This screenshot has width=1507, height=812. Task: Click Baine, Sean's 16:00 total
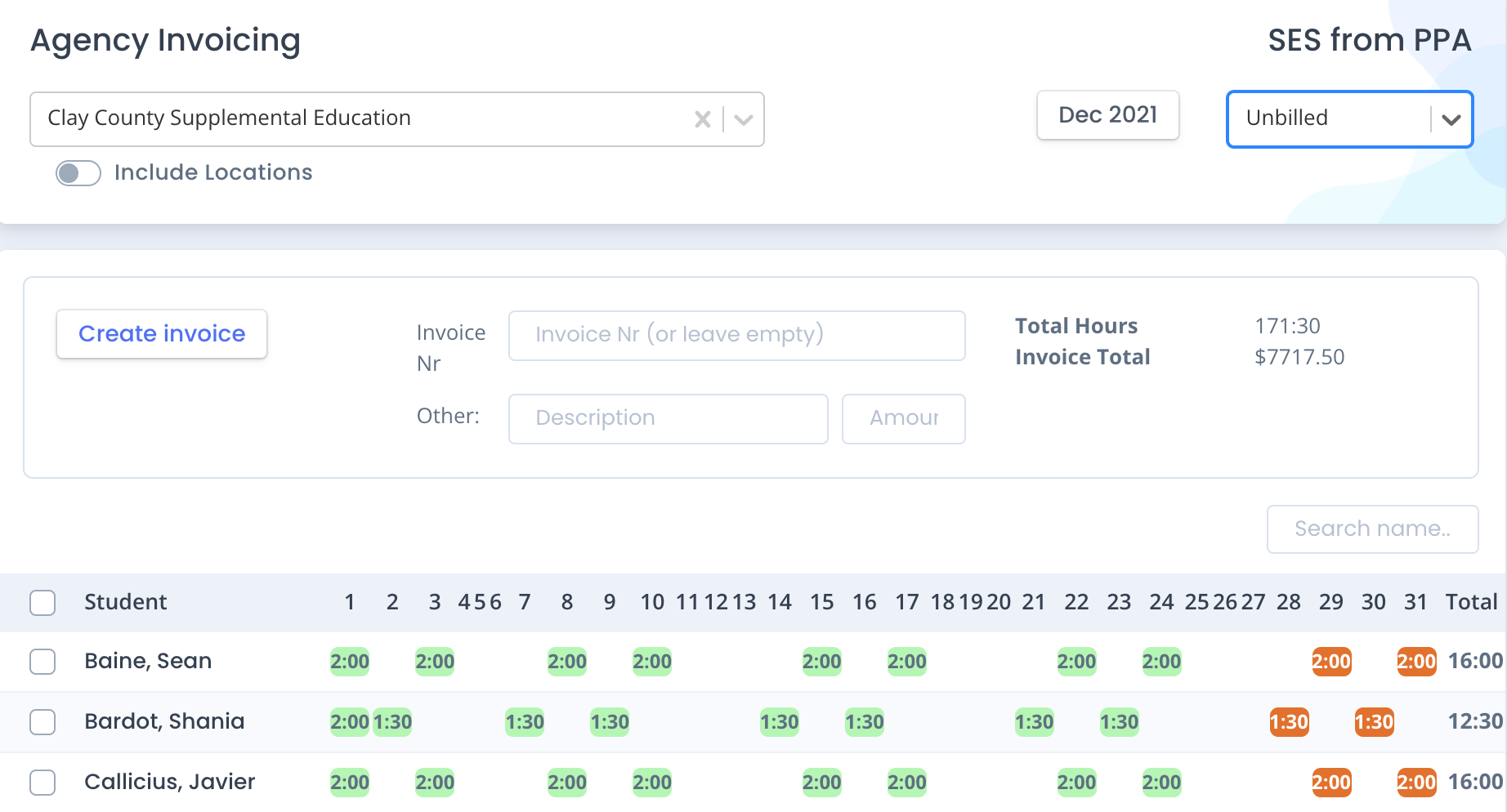(1475, 662)
